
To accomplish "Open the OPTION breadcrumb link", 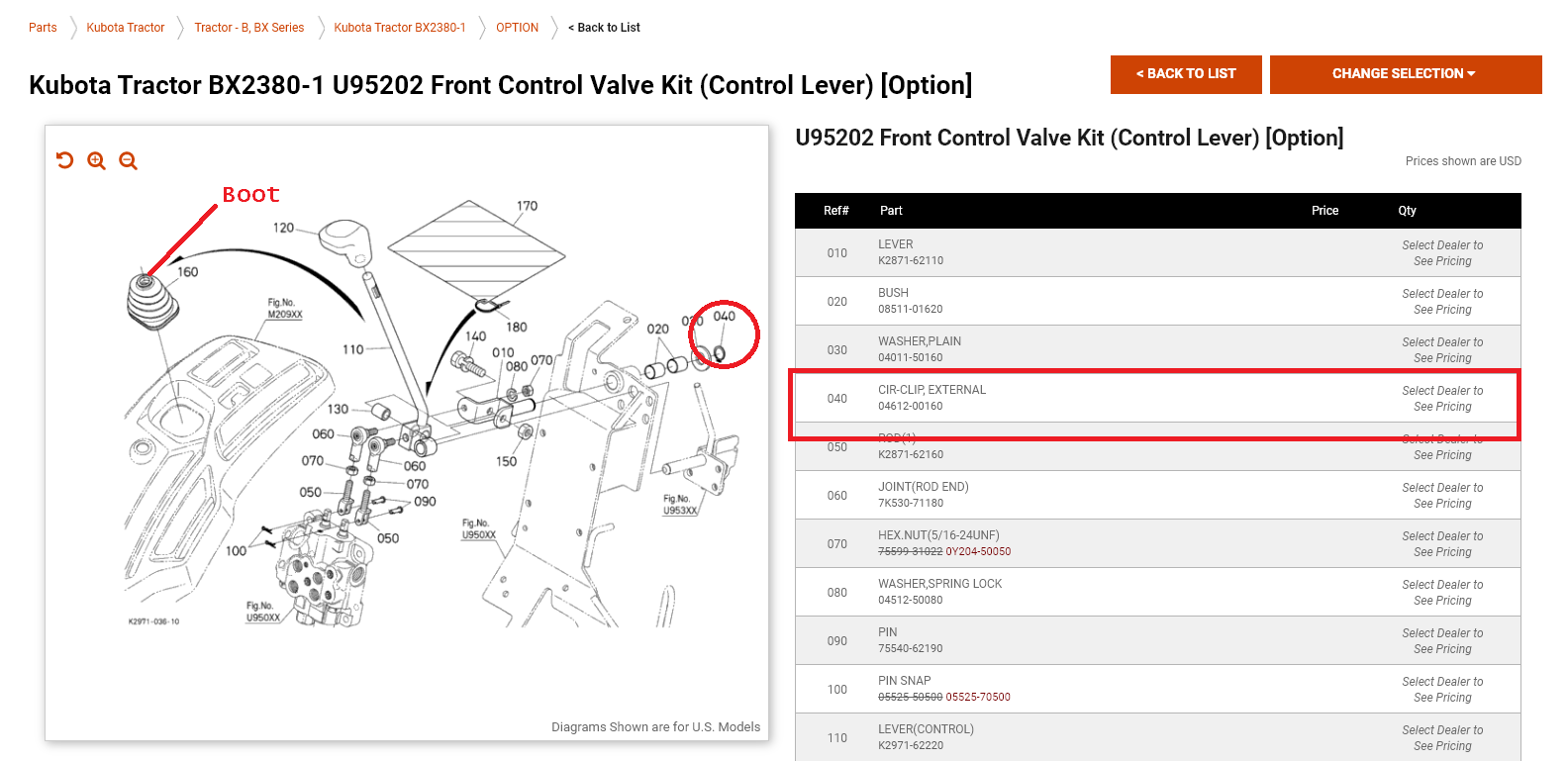I will [518, 28].
